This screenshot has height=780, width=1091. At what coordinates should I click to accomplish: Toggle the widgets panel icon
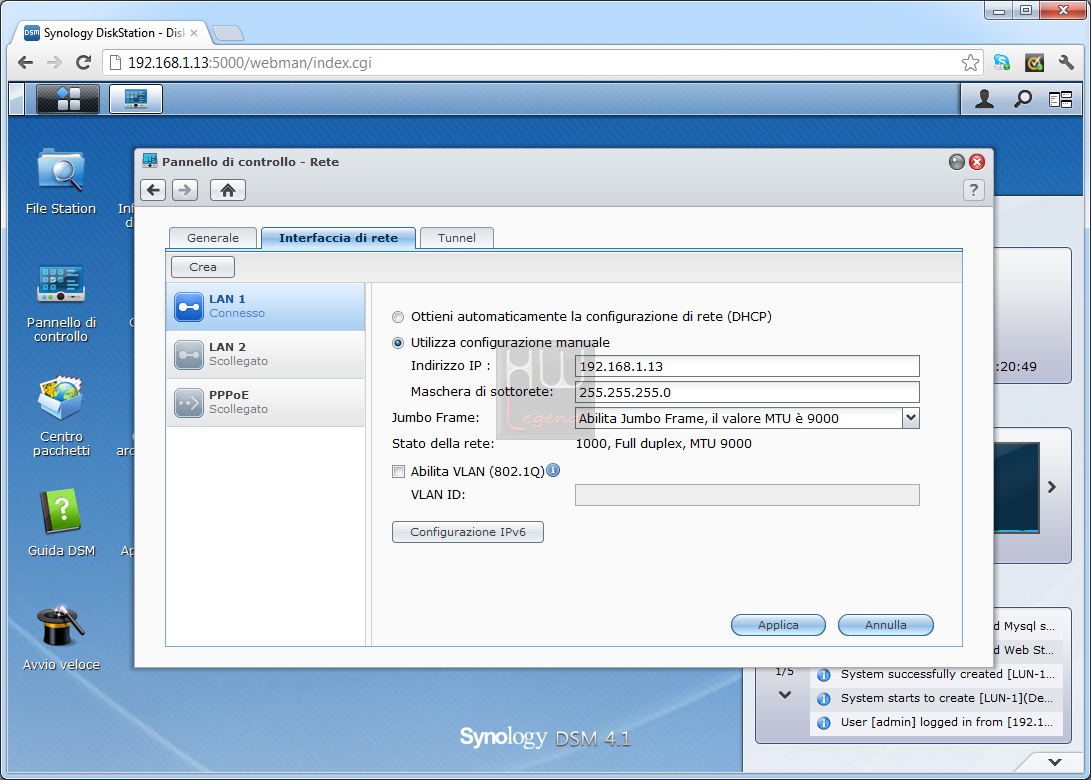(1060, 100)
